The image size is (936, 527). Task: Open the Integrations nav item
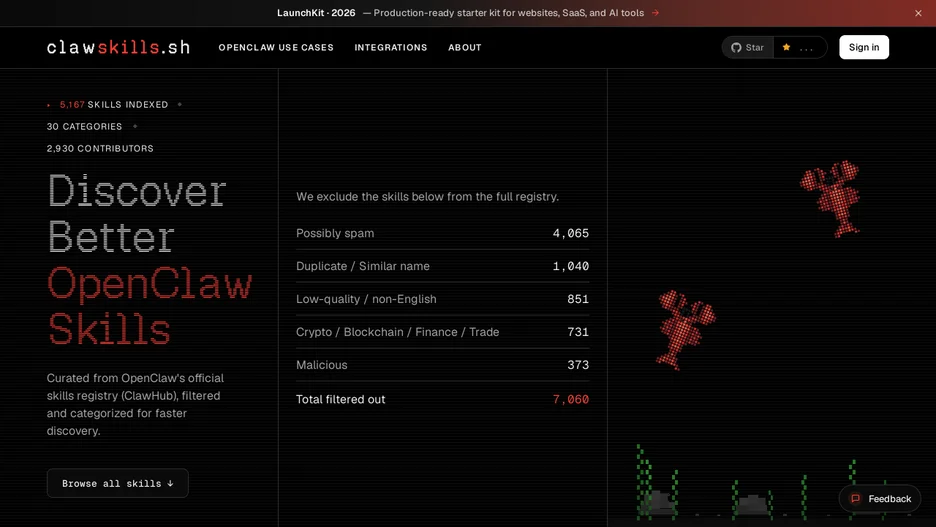pos(391,47)
